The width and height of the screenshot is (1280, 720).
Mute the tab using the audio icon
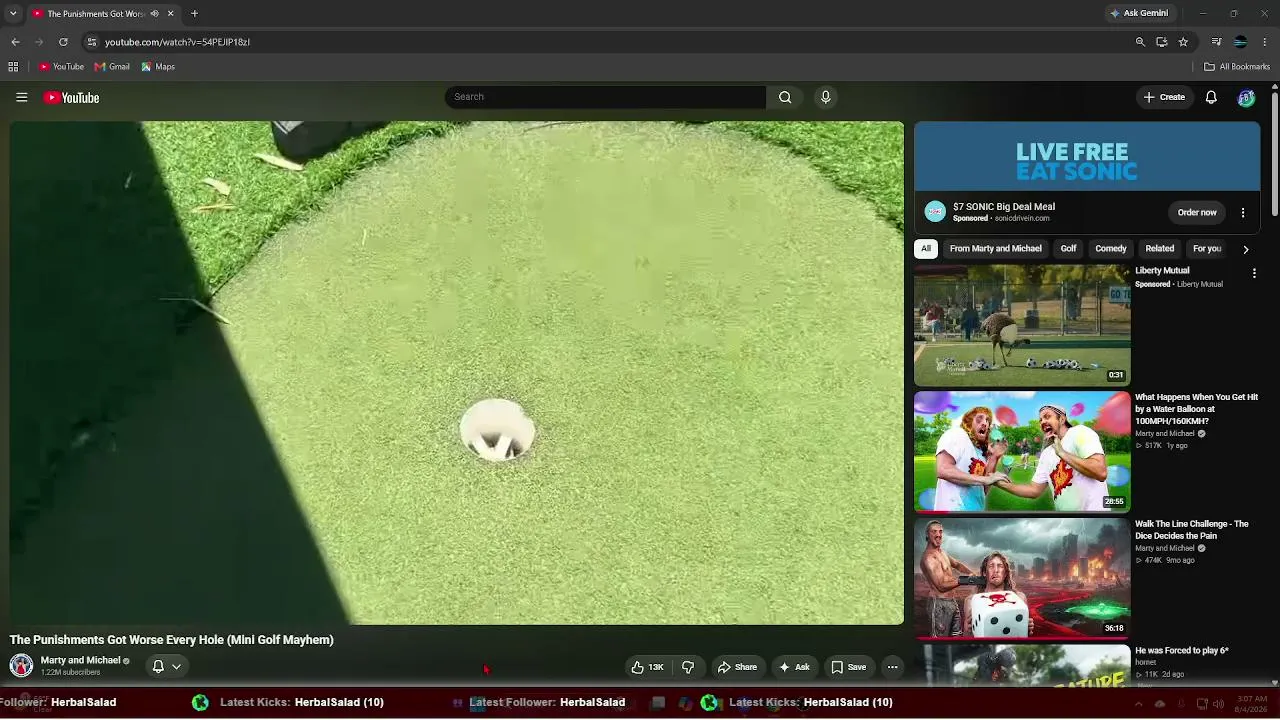click(154, 14)
